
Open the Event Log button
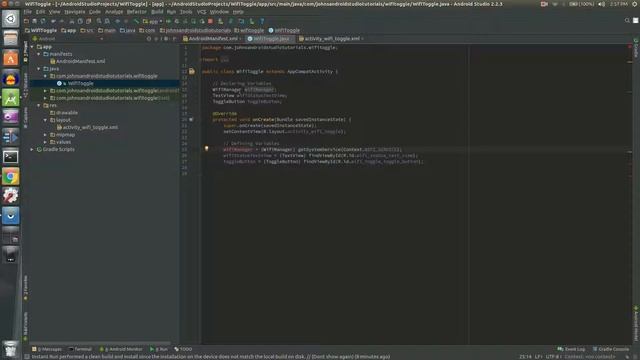pyautogui.click(x=571, y=349)
